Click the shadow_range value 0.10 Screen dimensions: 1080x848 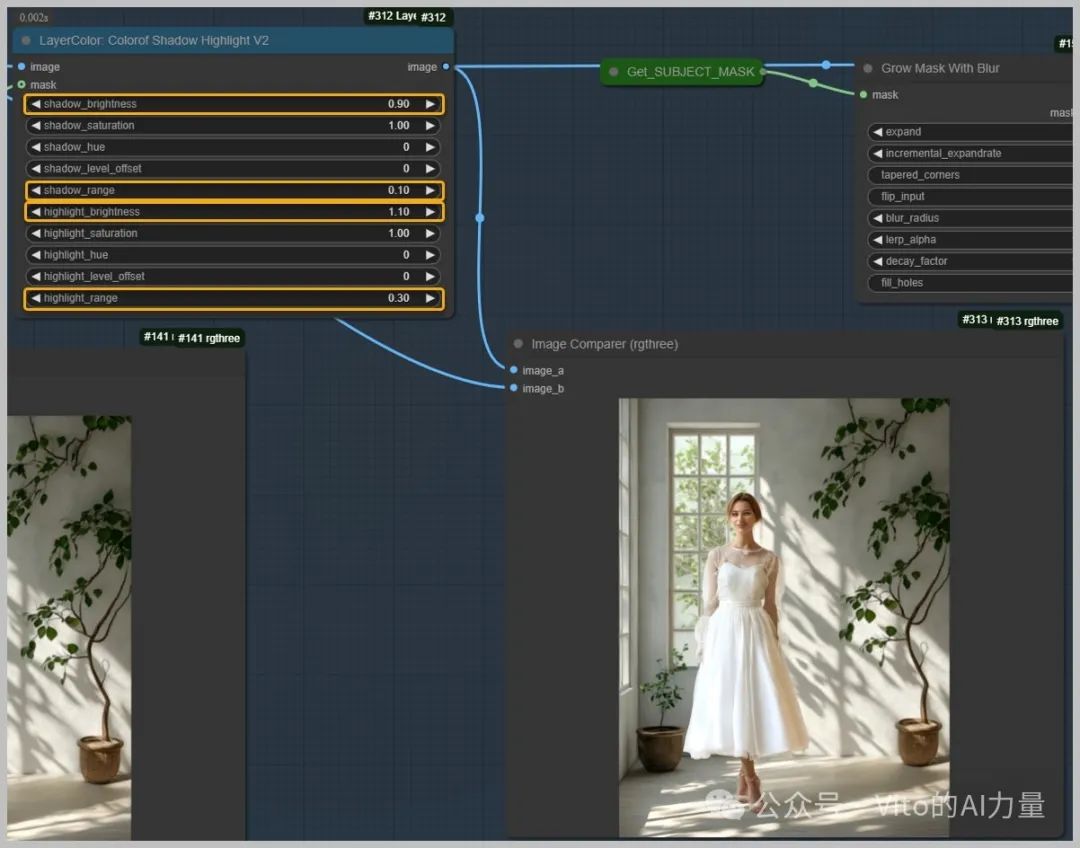(x=399, y=190)
